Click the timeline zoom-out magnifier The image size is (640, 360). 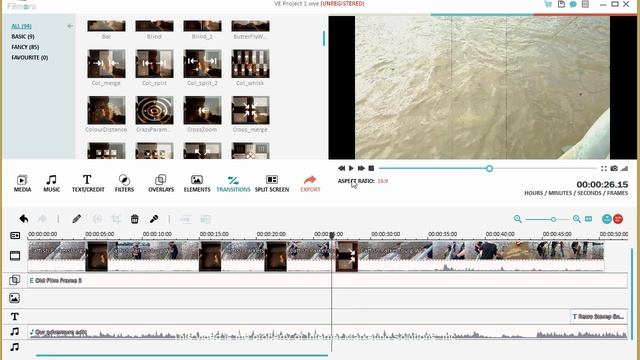point(518,219)
